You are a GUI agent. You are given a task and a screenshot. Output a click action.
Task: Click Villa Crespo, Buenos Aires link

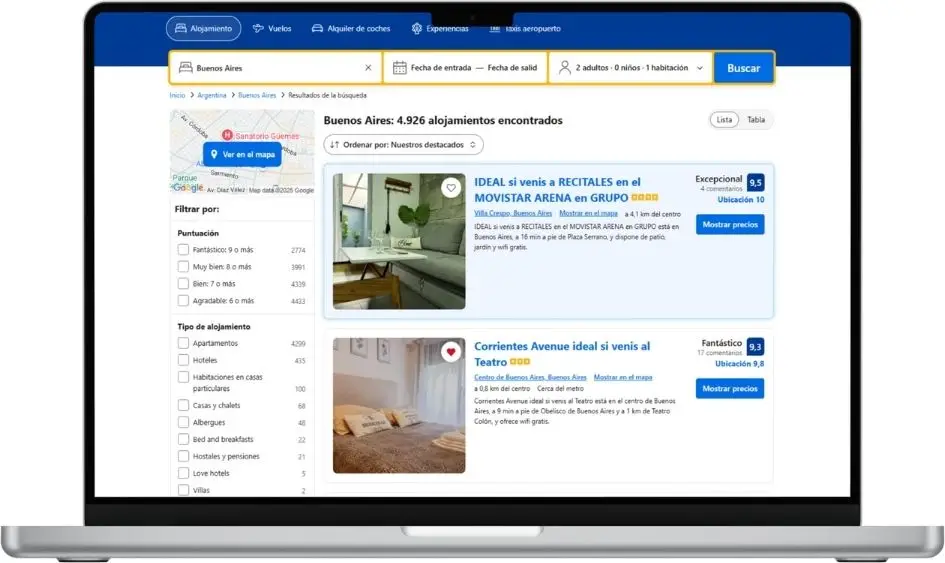[x=513, y=213]
